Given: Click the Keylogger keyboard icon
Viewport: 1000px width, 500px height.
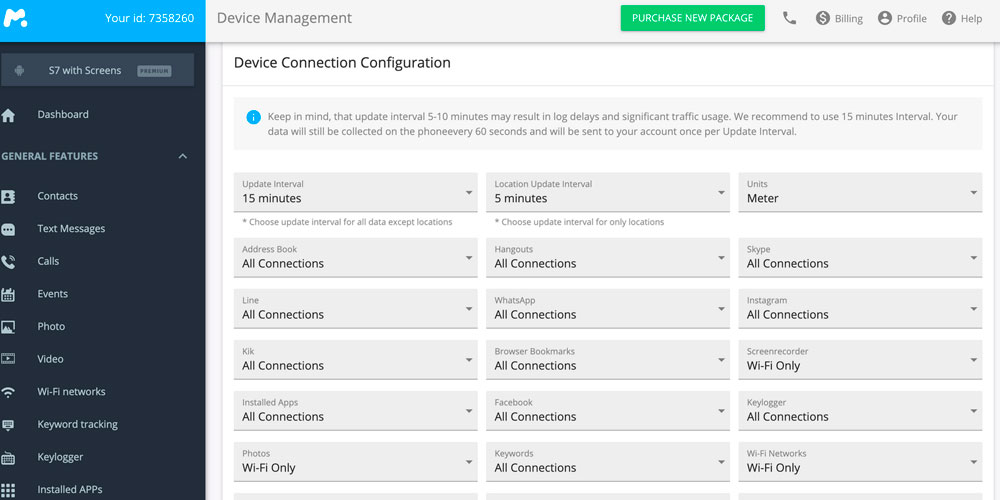Looking at the screenshot, I should pyautogui.click(x=8, y=457).
